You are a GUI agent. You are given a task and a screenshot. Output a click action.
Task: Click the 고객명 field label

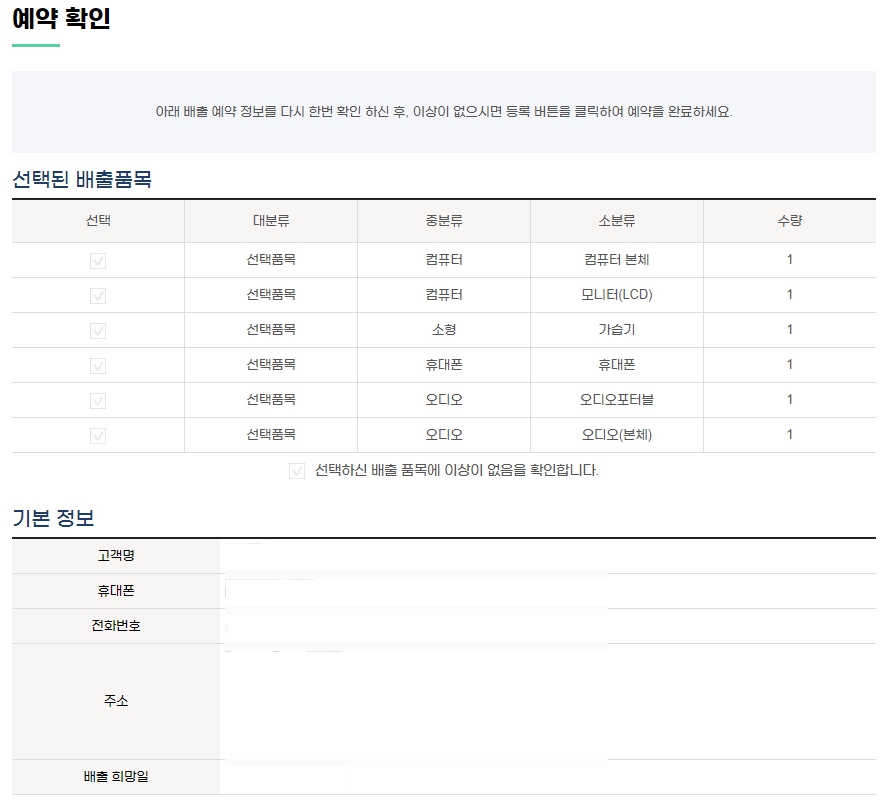[116, 556]
